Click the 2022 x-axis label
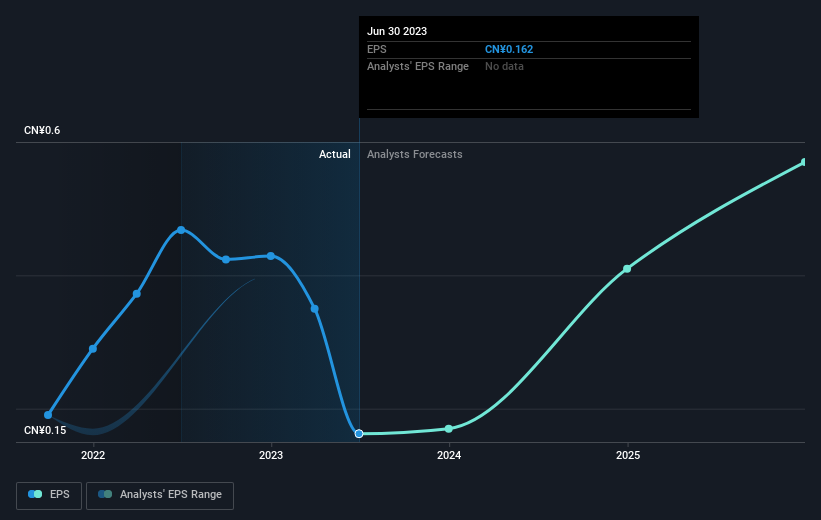This screenshot has width=821, height=520. (x=93, y=455)
